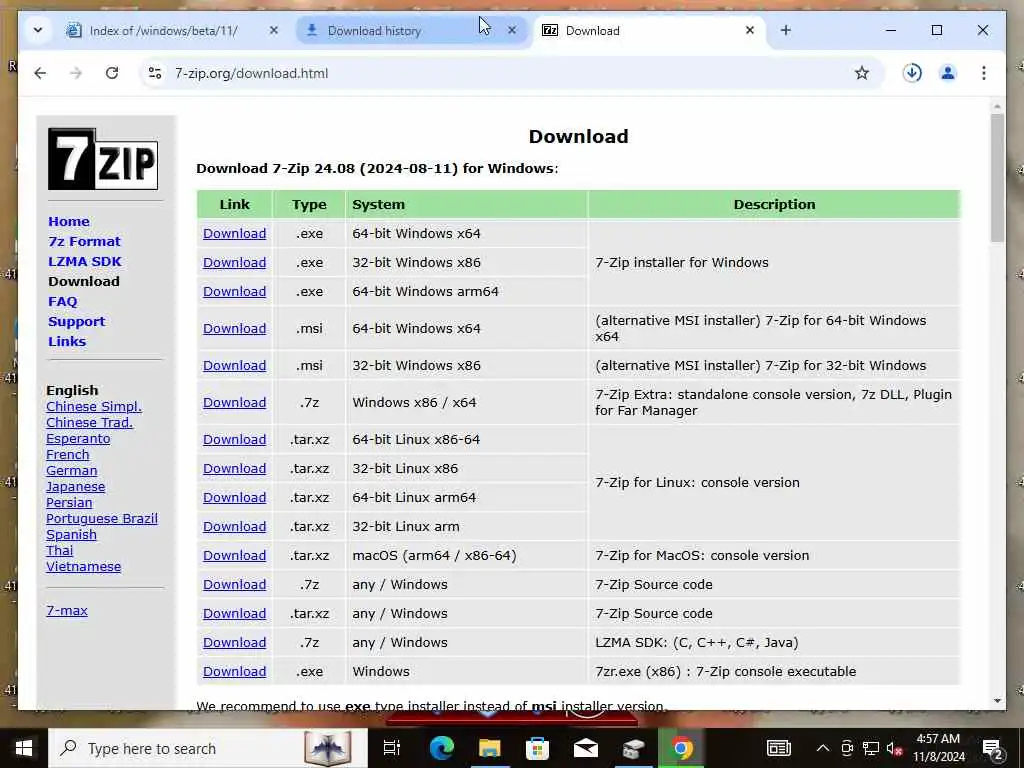1024x768 pixels.
Task: Download .exe for 32-bit Windows x86
Action: click(234, 263)
